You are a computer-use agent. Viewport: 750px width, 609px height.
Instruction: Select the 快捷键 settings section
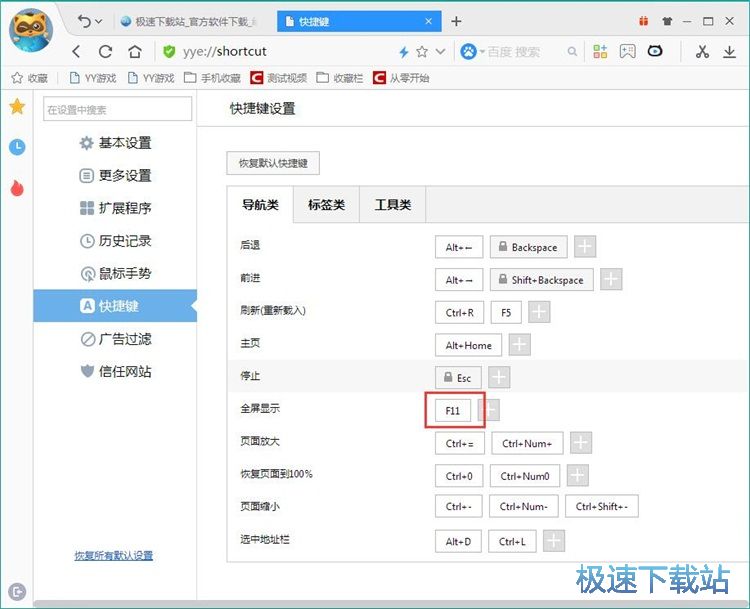[x=115, y=306]
